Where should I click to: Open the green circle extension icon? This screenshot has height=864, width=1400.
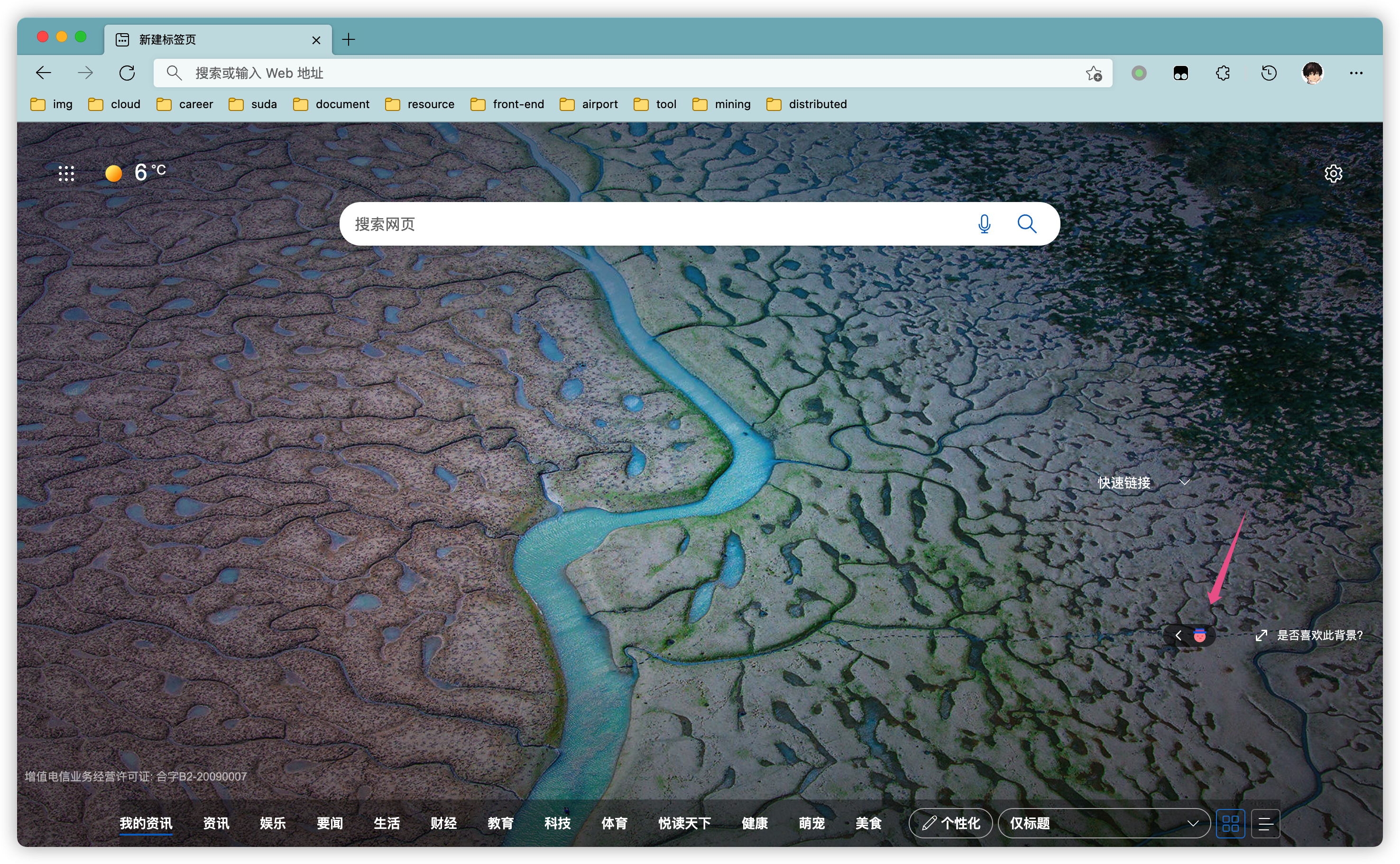tap(1139, 73)
